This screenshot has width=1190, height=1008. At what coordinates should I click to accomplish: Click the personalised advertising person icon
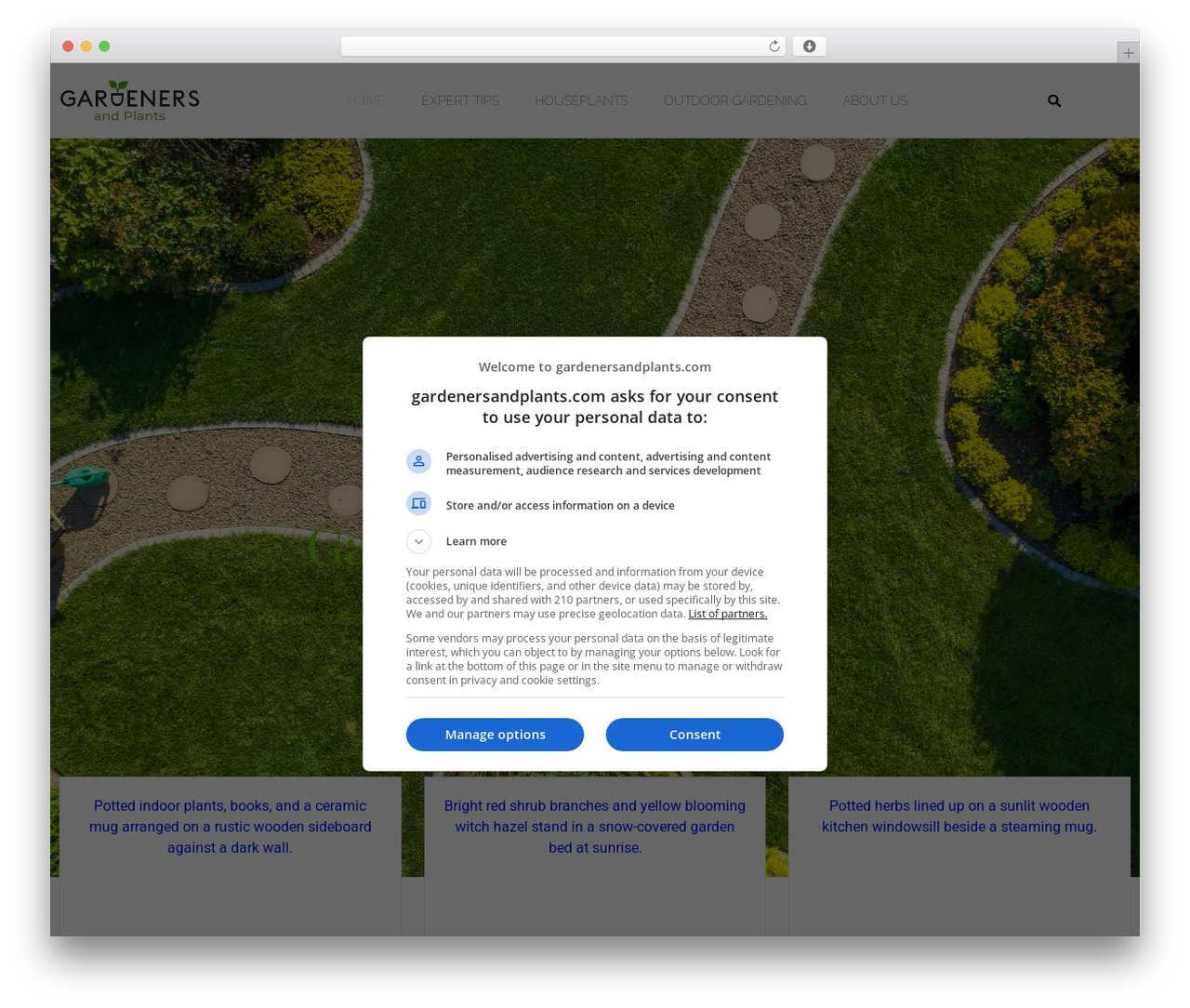point(418,461)
